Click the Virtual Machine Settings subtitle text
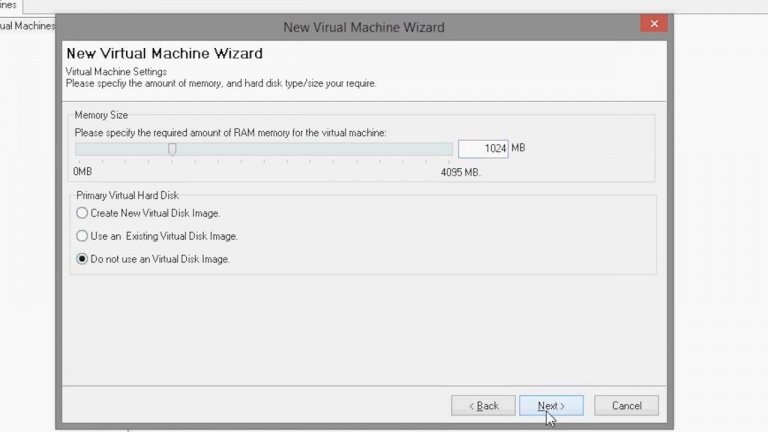 click(x=116, y=72)
